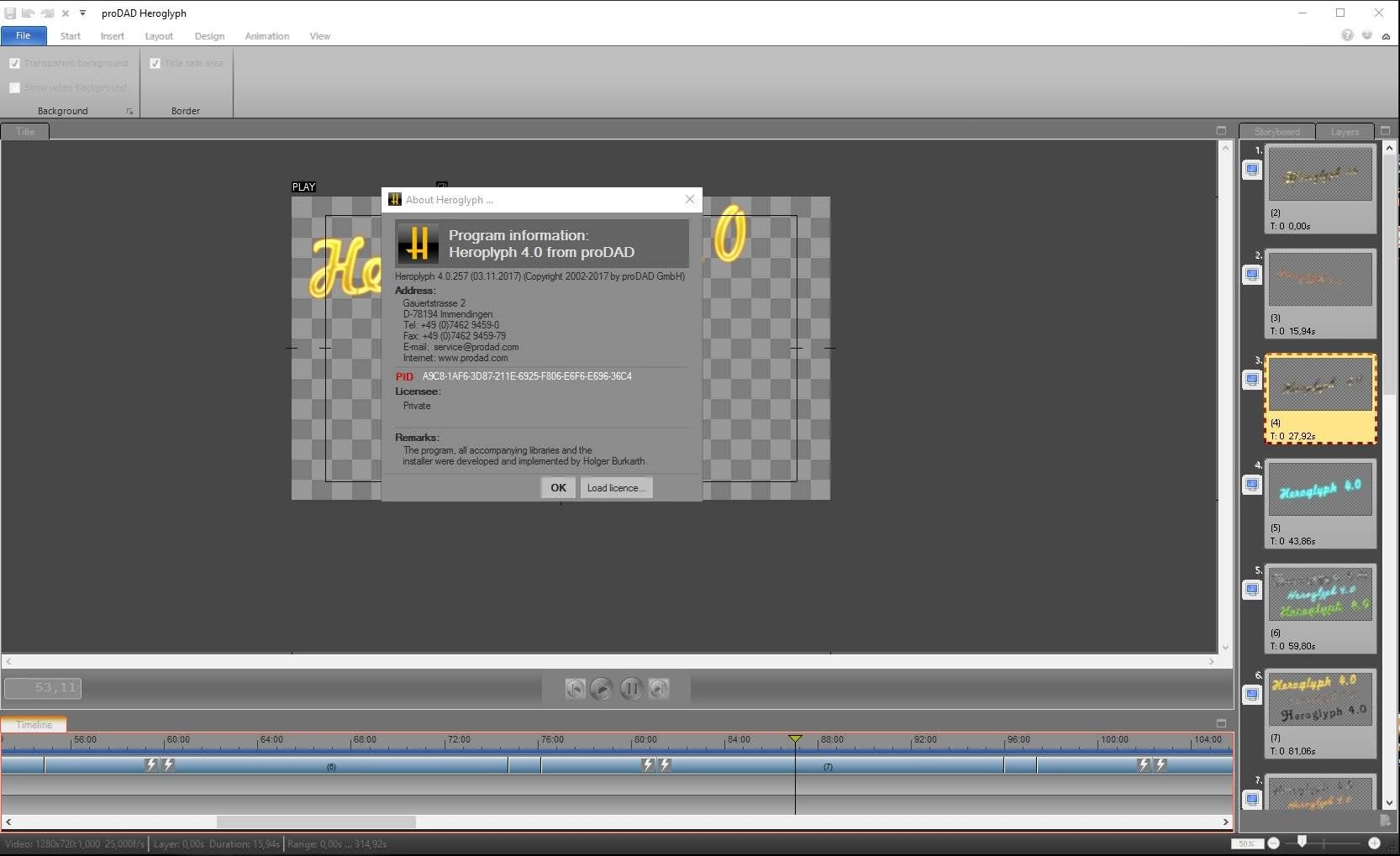
Task: Click the third quick access toolbar icon
Action: tap(47, 13)
